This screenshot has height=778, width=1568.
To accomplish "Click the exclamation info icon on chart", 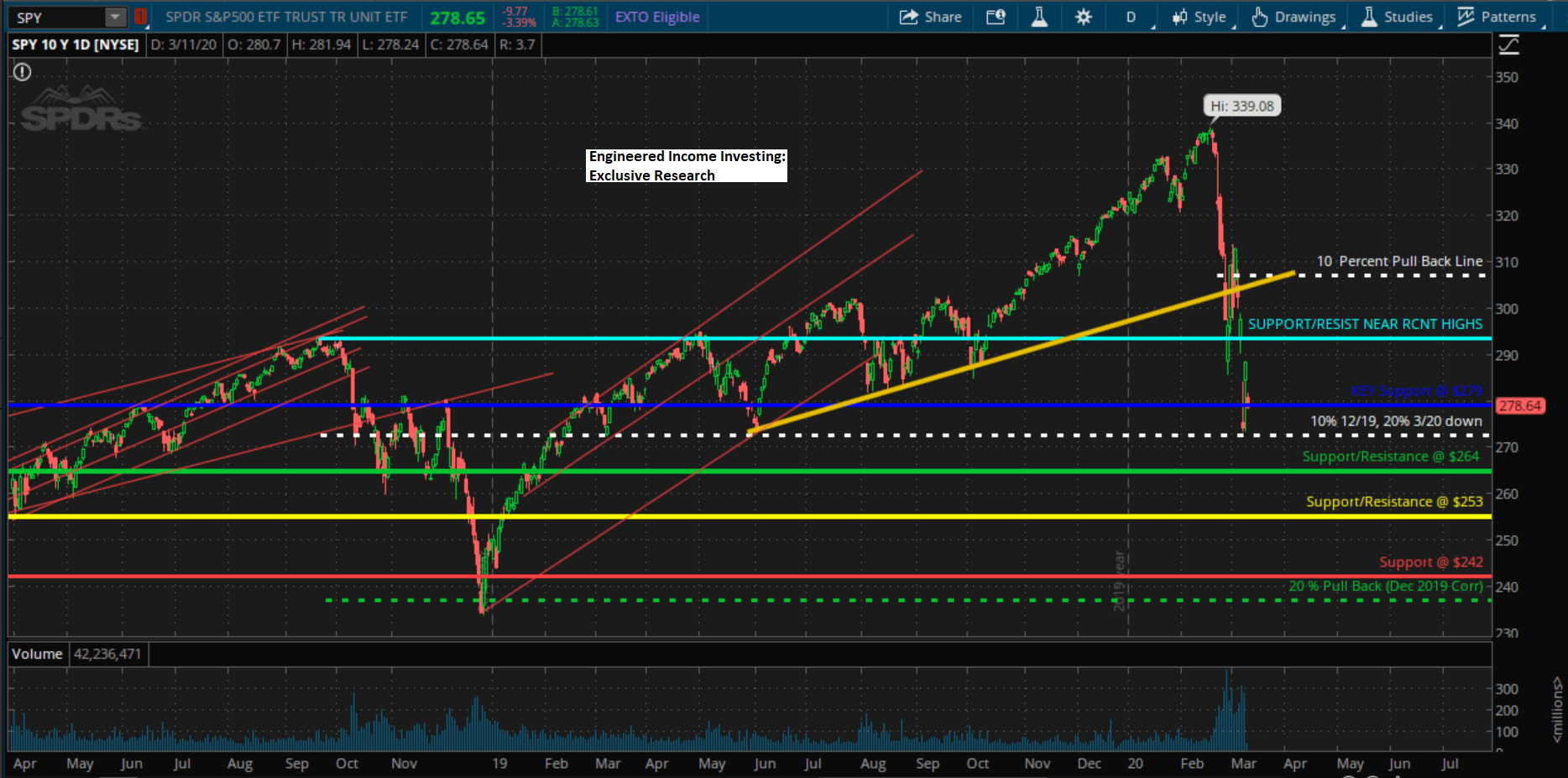I will [23, 72].
